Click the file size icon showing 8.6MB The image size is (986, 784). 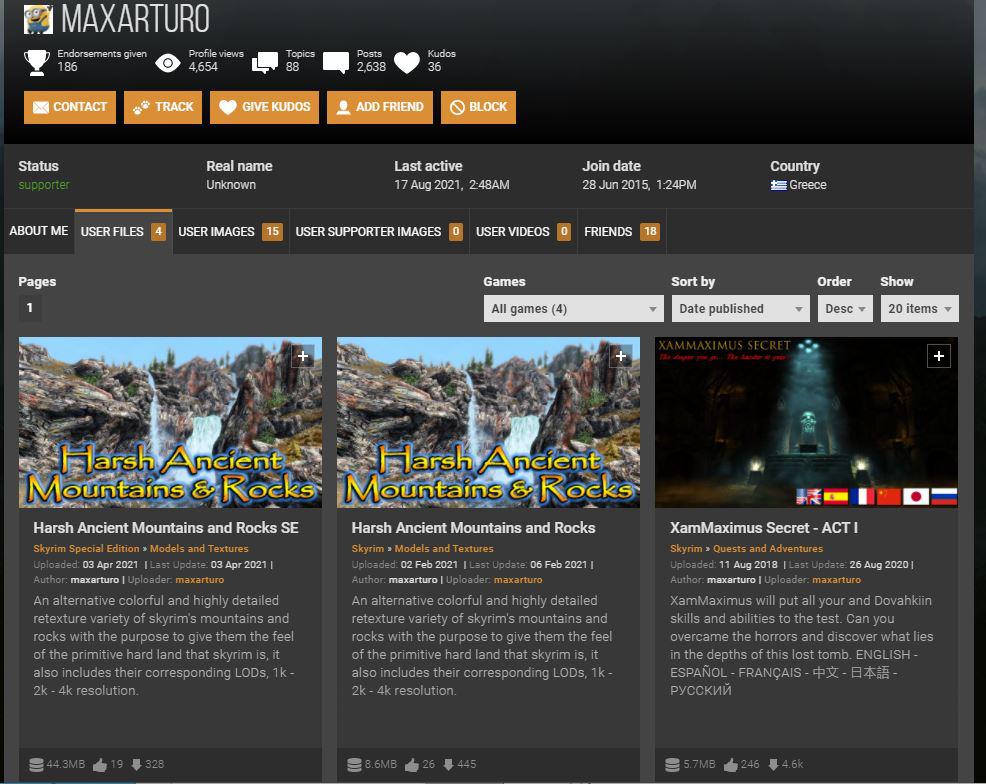tap(353, 763)
